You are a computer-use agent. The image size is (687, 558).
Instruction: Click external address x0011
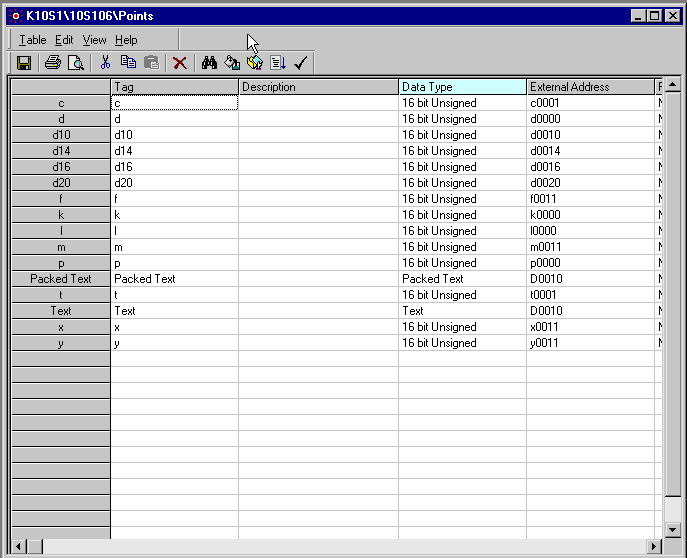[x=591, y=327]
